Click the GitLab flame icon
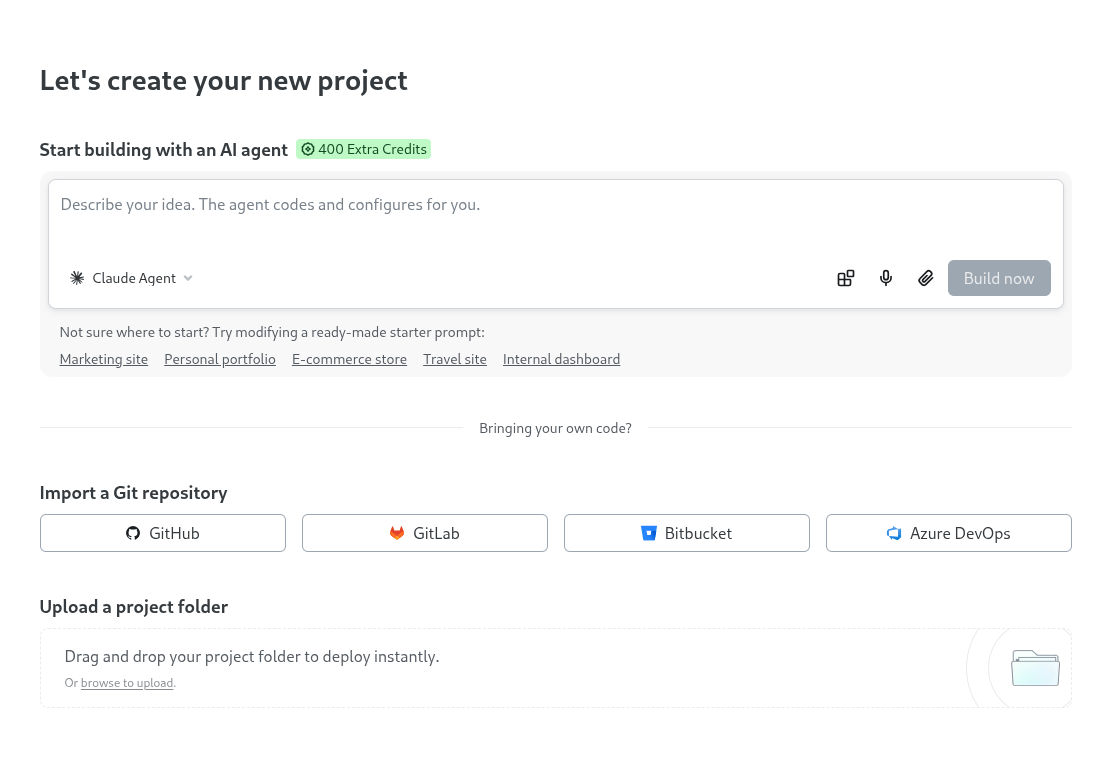Viewport: 1108px width, 757px height. (x=397, y=533)
